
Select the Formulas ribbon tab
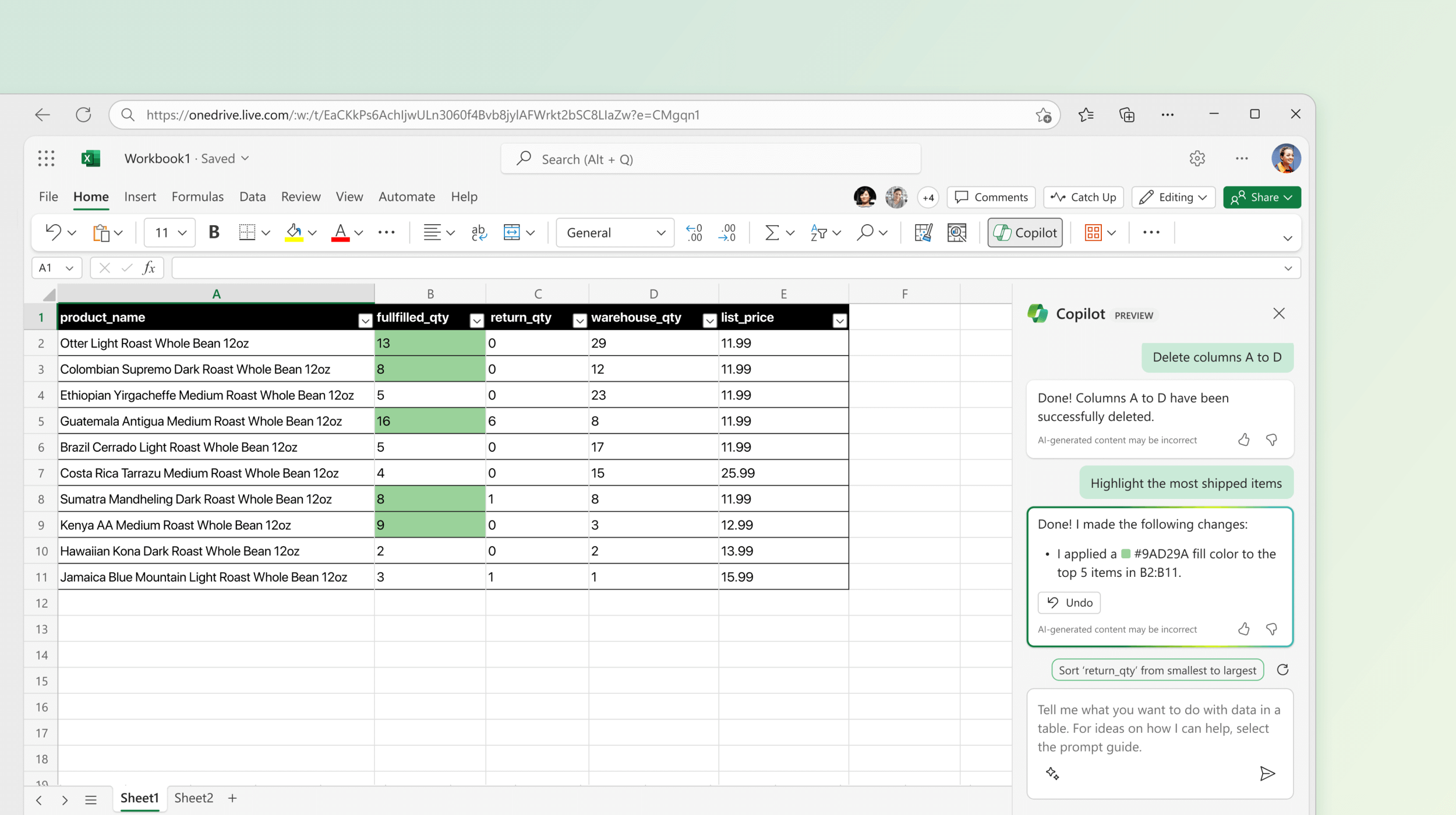click(196, 196)
